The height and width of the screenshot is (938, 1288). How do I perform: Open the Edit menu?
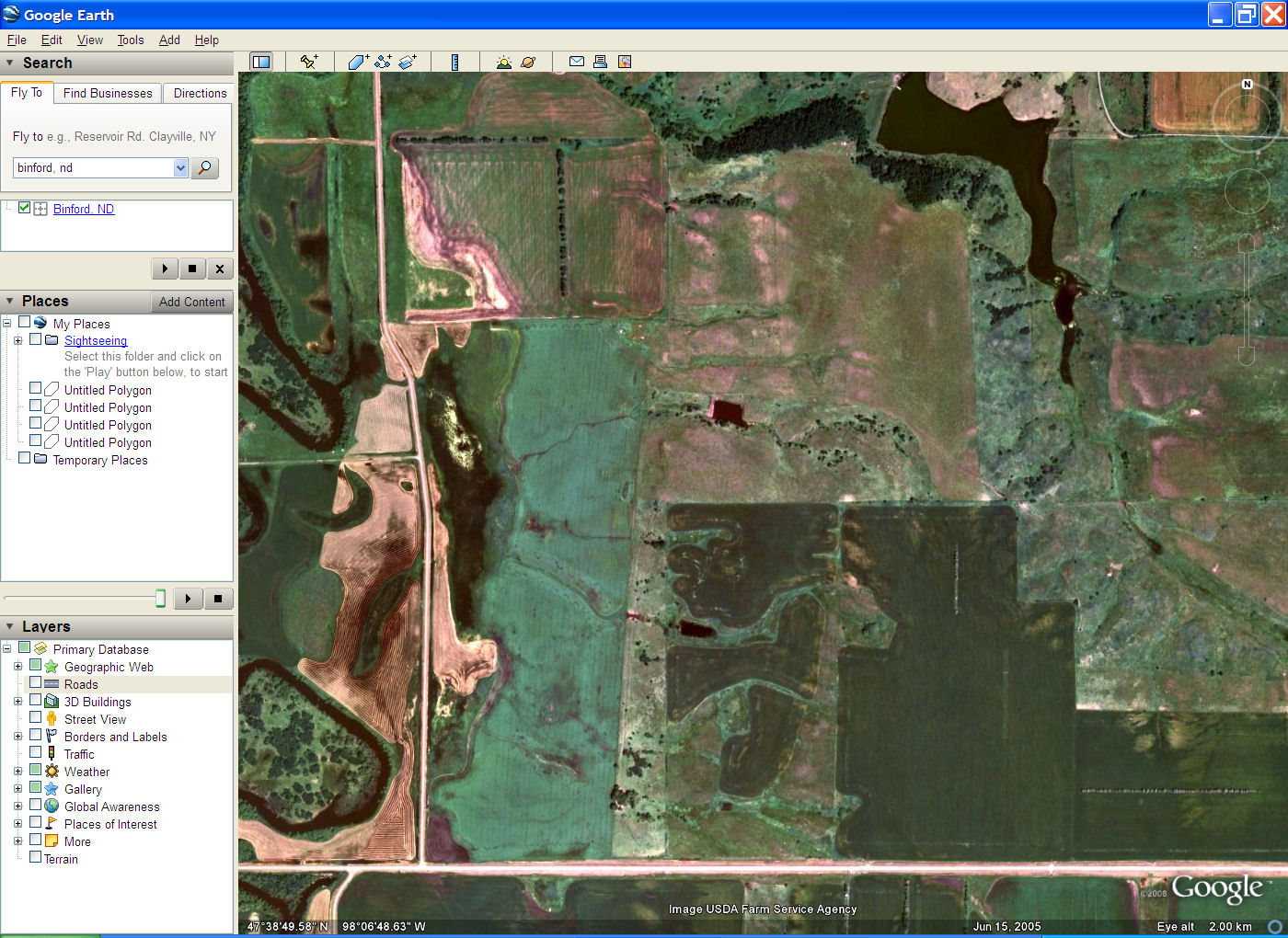click(52, 40)
